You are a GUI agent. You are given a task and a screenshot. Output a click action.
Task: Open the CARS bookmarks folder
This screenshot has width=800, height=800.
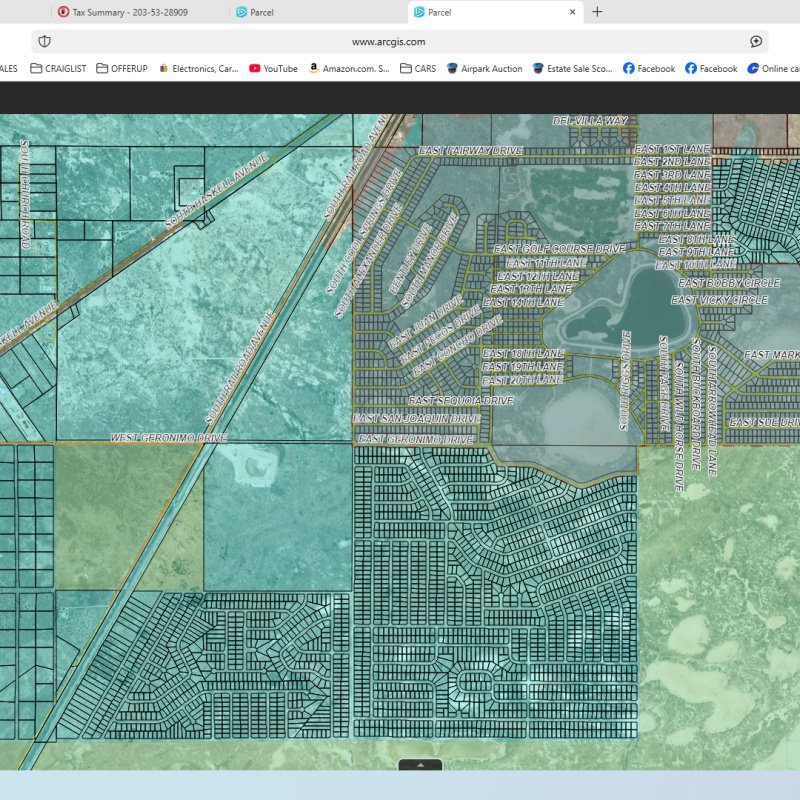coord(405,69)
